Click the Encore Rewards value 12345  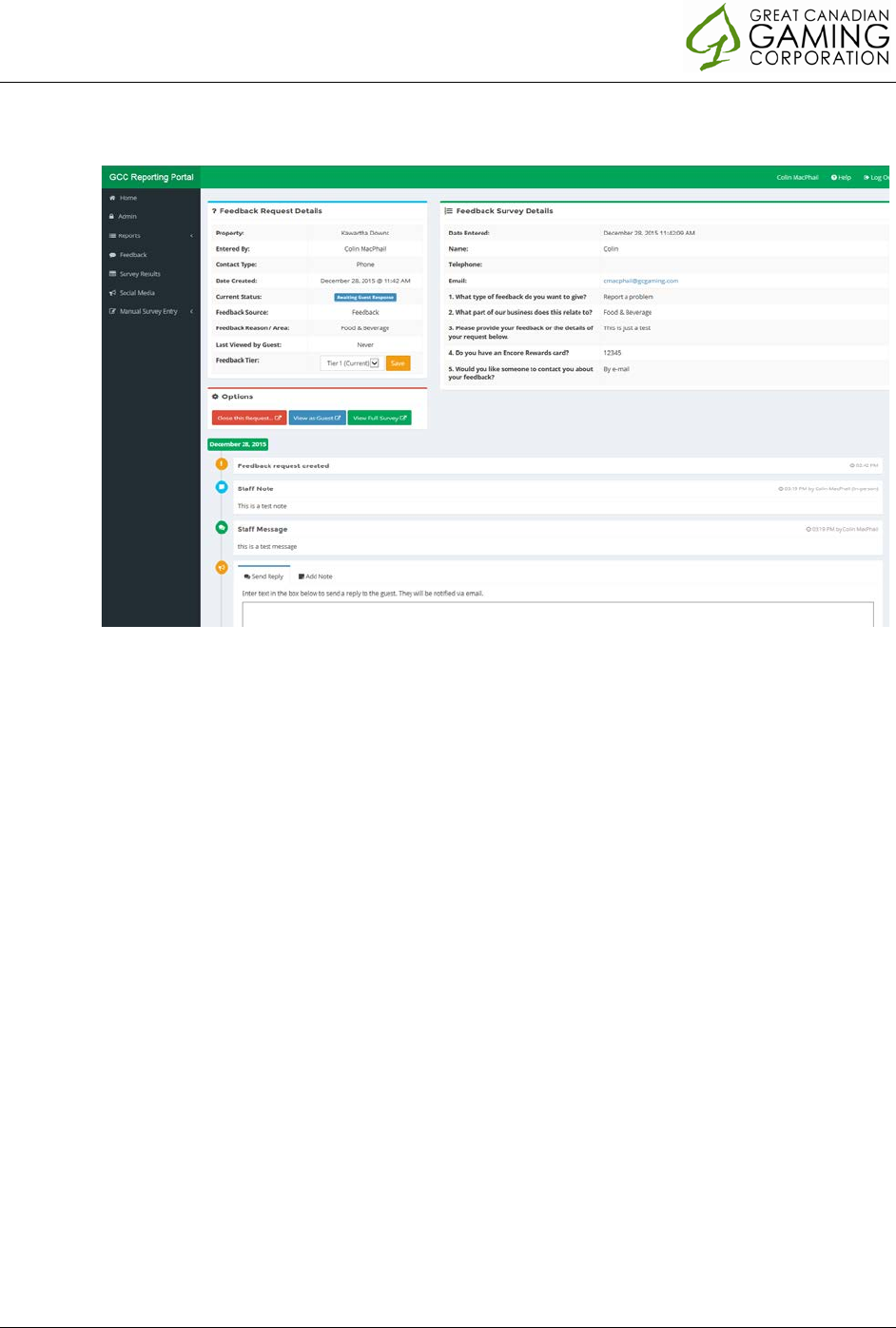tap(612, 353)
